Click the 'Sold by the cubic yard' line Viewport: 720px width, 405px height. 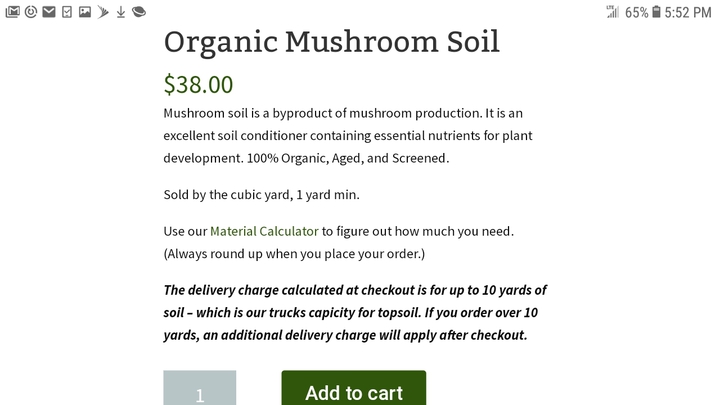pos(261,195)
